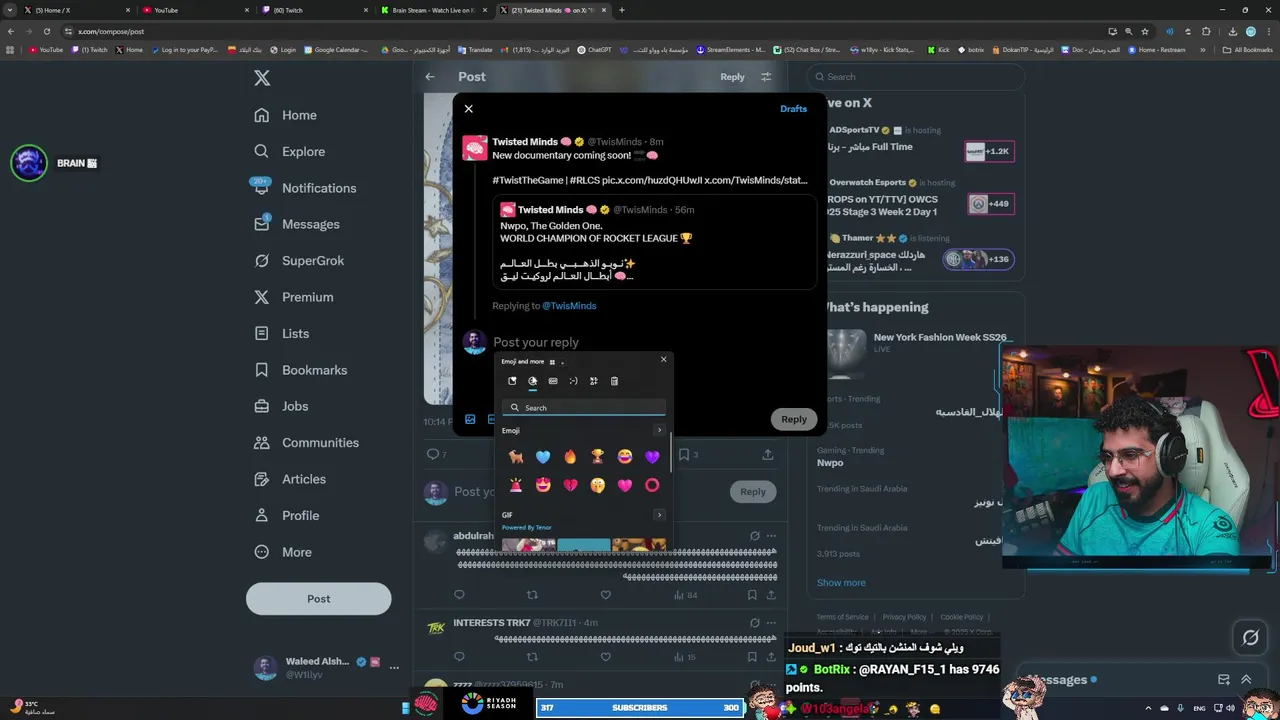Click the Post your reply text field
The width and height of the screenshot is (1280, 720).
coord(536,342)
